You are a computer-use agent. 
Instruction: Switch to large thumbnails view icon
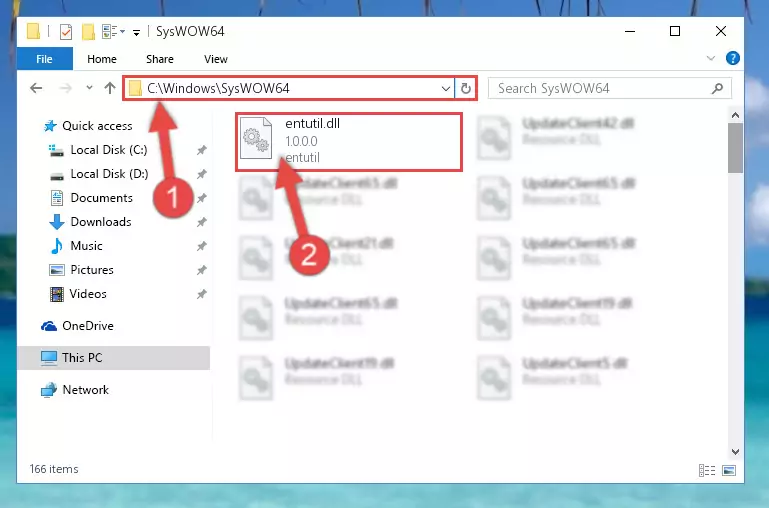[x=729, y=471]
